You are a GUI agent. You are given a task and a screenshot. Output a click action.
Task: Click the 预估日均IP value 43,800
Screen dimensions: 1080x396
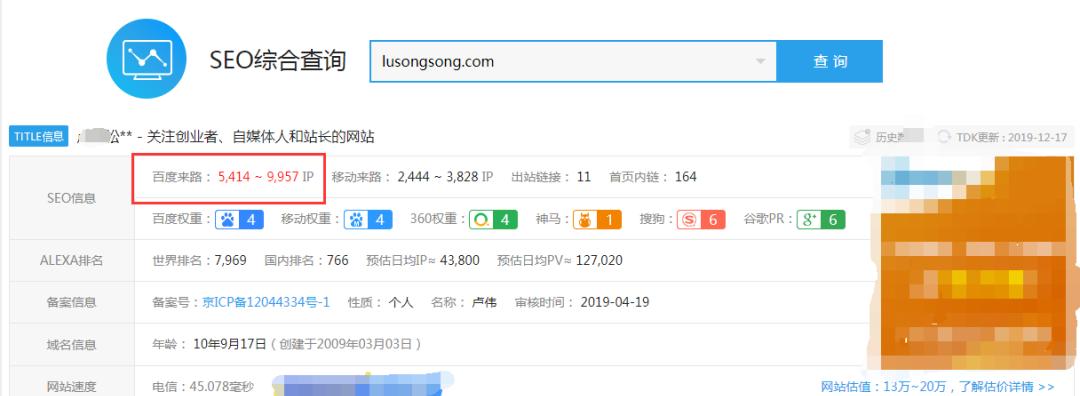[x=460, y=260]
